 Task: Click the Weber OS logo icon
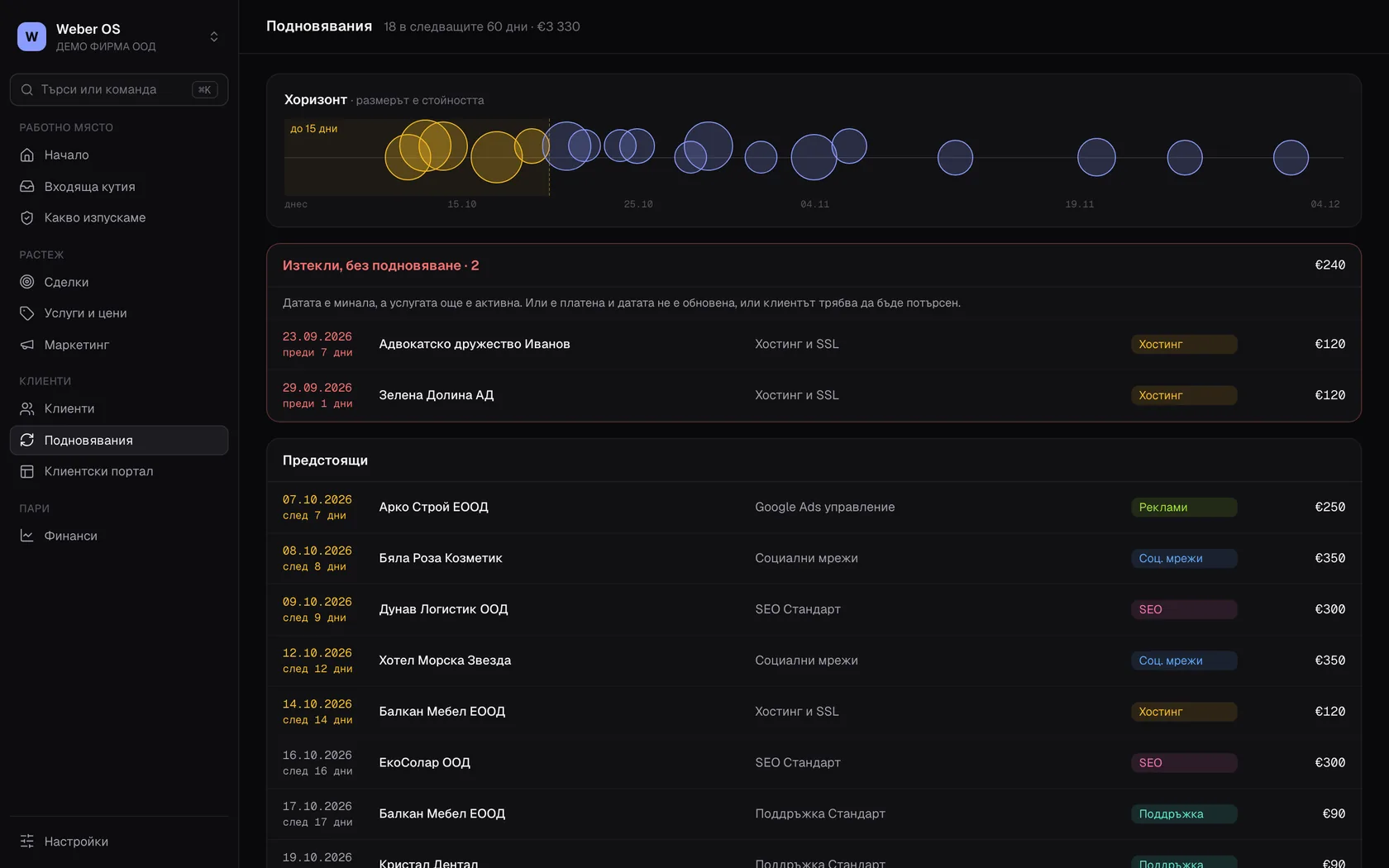coord(31,36)
